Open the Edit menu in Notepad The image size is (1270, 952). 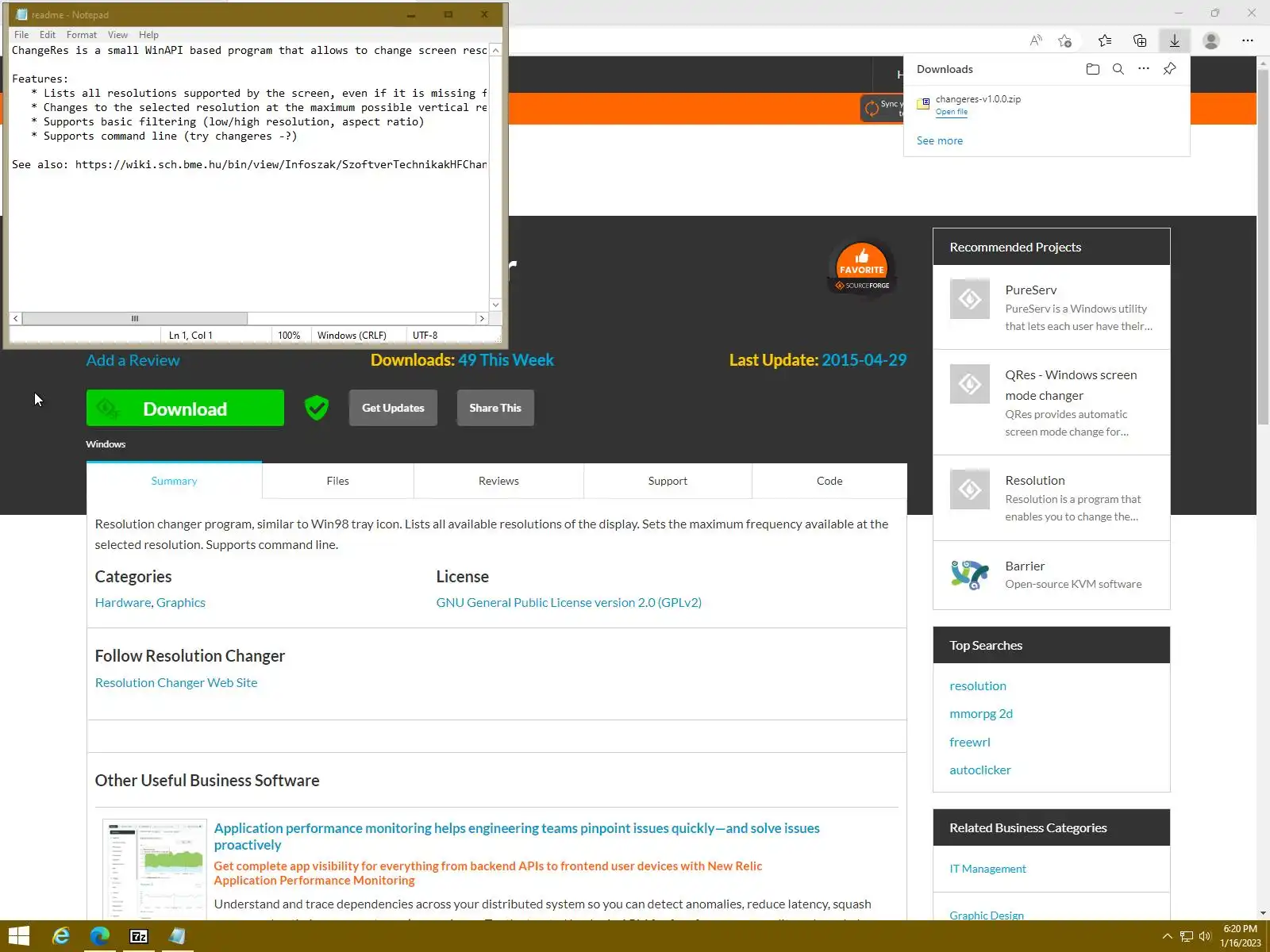tap(48, 35)
